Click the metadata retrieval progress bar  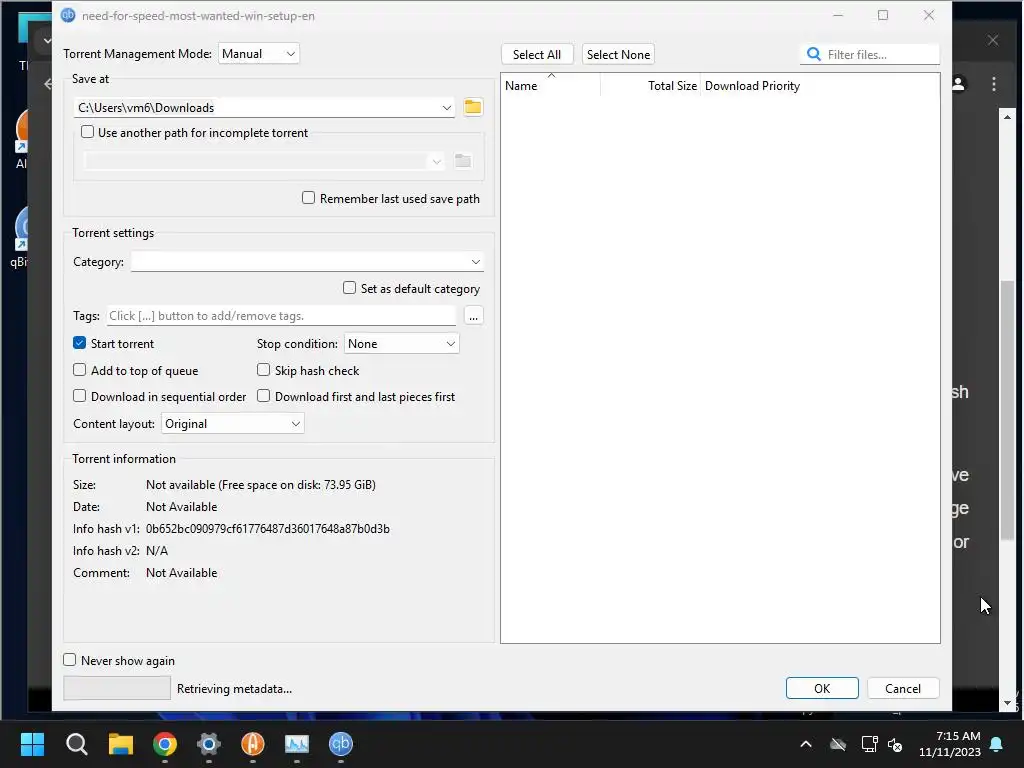(x=117, y=688)
